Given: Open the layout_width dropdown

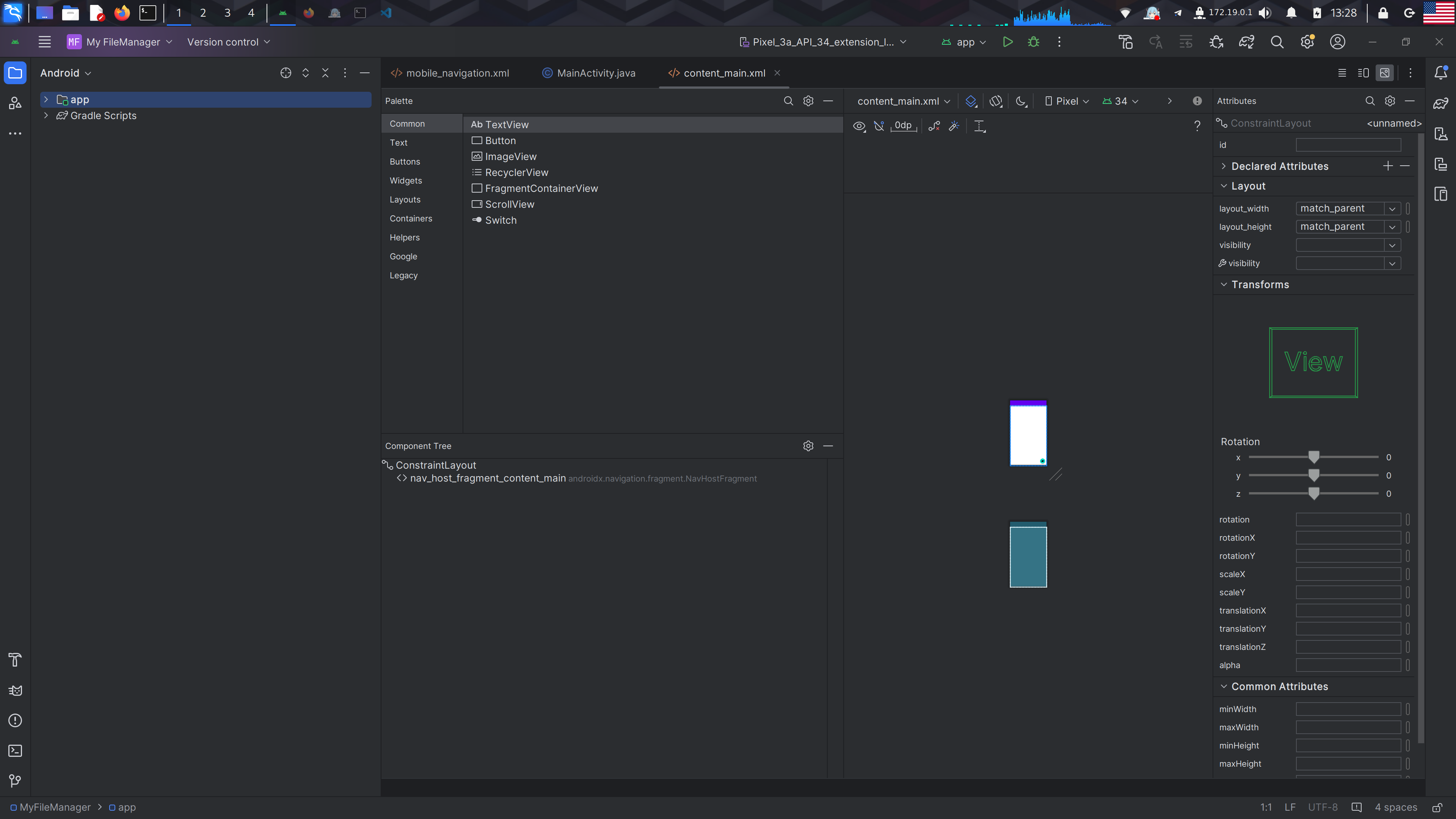Looking at the screenshot, I should [x=1392, y=209].
